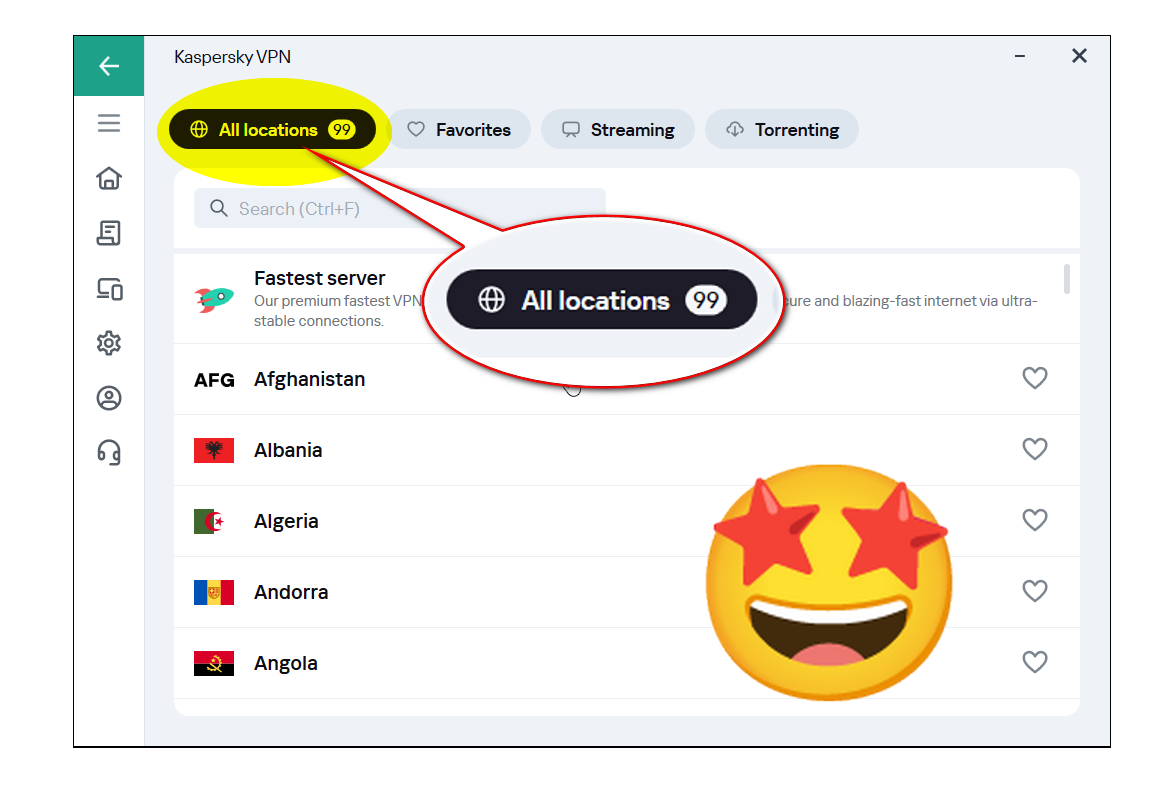
Task: Click the Angola flag icon
Action: 214,663
